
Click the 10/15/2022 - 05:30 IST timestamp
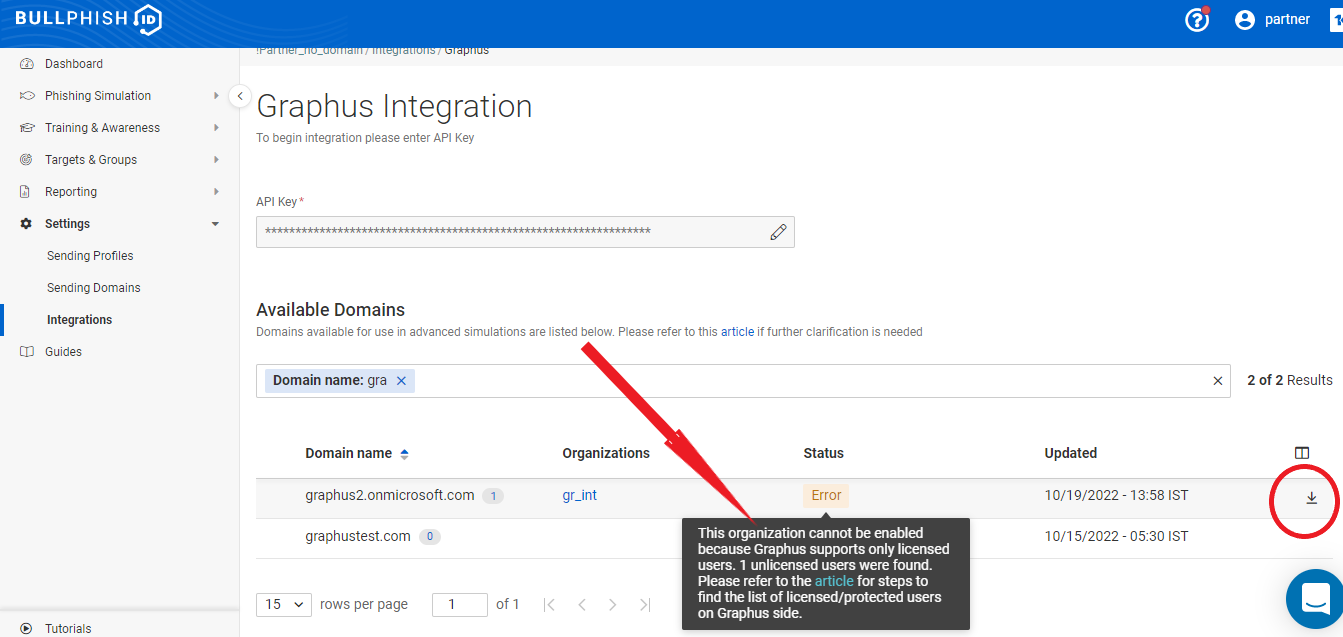click(1116, 536)
